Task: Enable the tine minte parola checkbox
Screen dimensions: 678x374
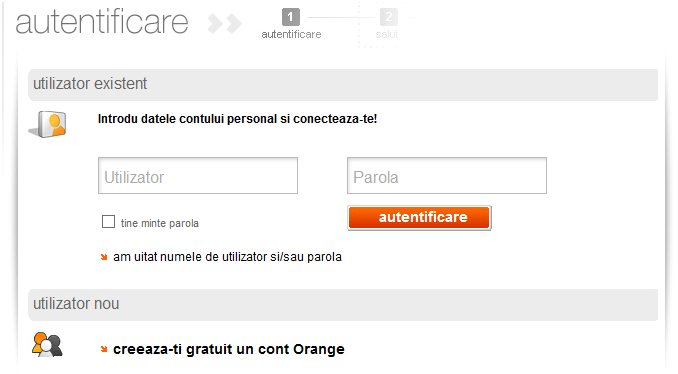Action: [x=108, y=222]
